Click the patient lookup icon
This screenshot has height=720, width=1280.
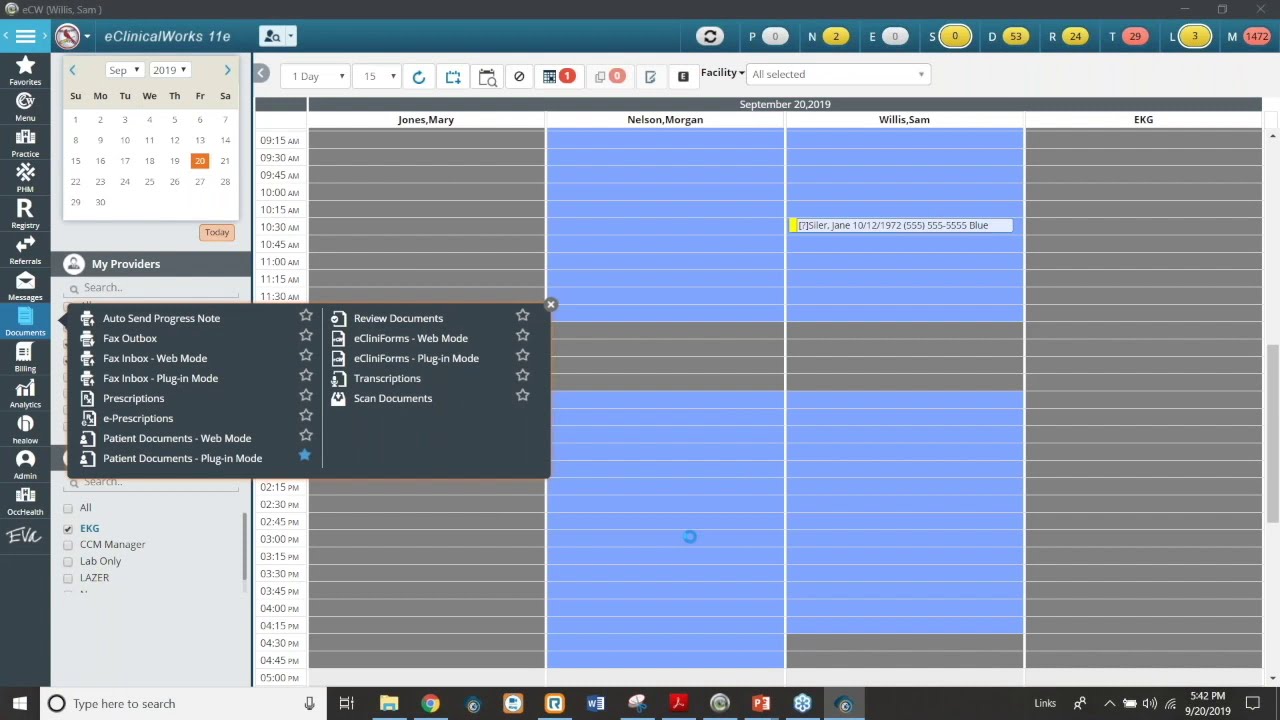pos(271,36)
